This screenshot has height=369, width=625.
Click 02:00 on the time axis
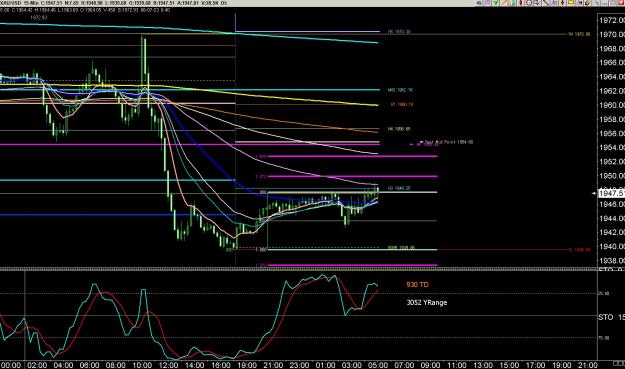click(x=37, y=365)
